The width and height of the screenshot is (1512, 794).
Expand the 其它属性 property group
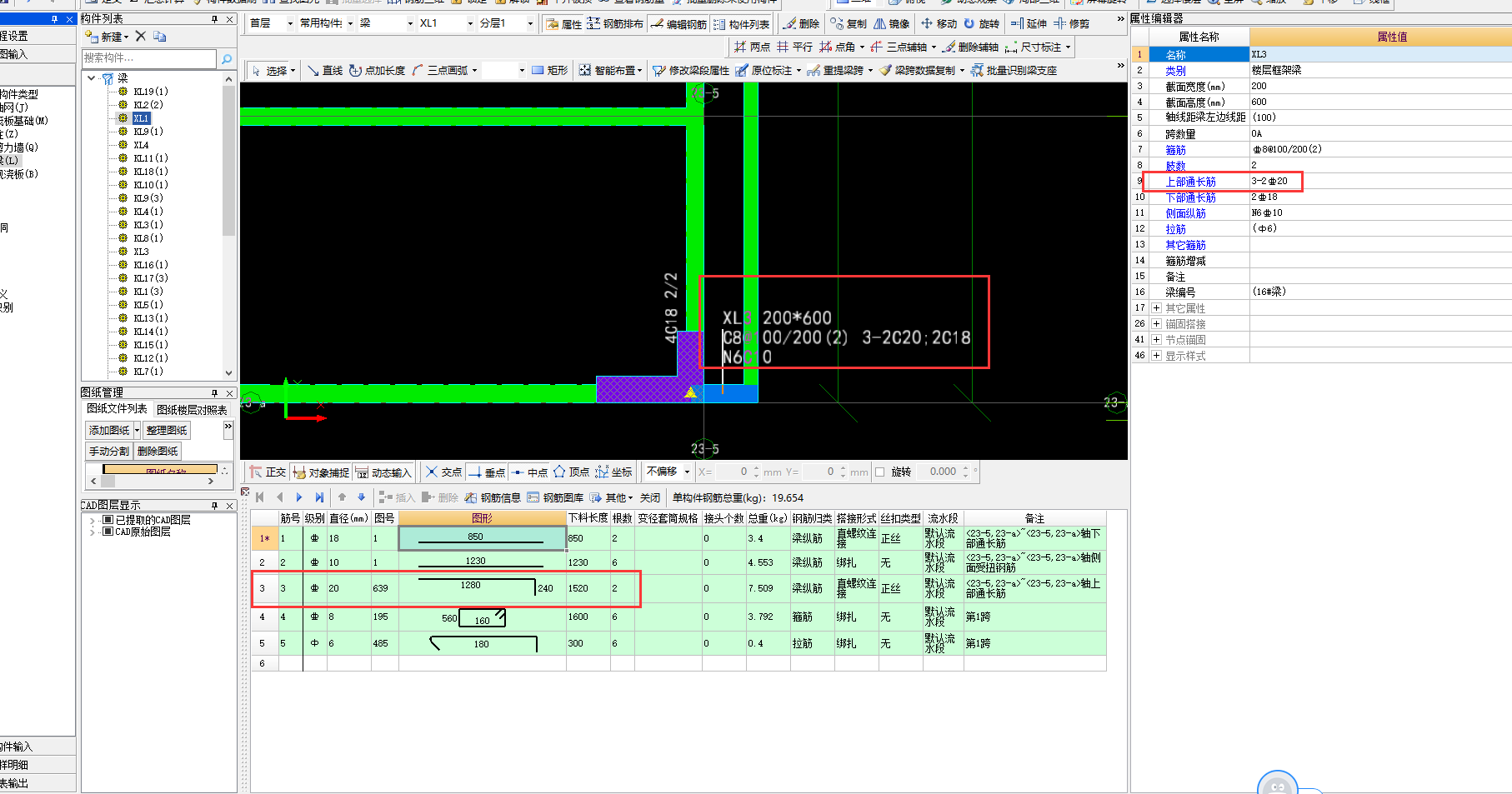1156,308
